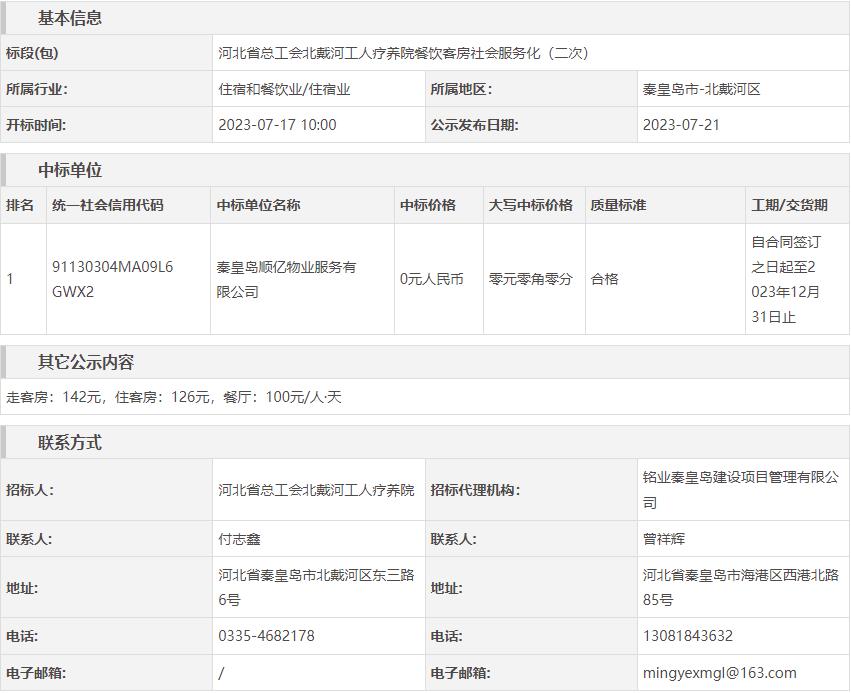Image resolution: width=851 pixels, height=693 pixels.
Task: Click the 中标单位 section header
Action: pyautogui.click(x=69, y=170)
